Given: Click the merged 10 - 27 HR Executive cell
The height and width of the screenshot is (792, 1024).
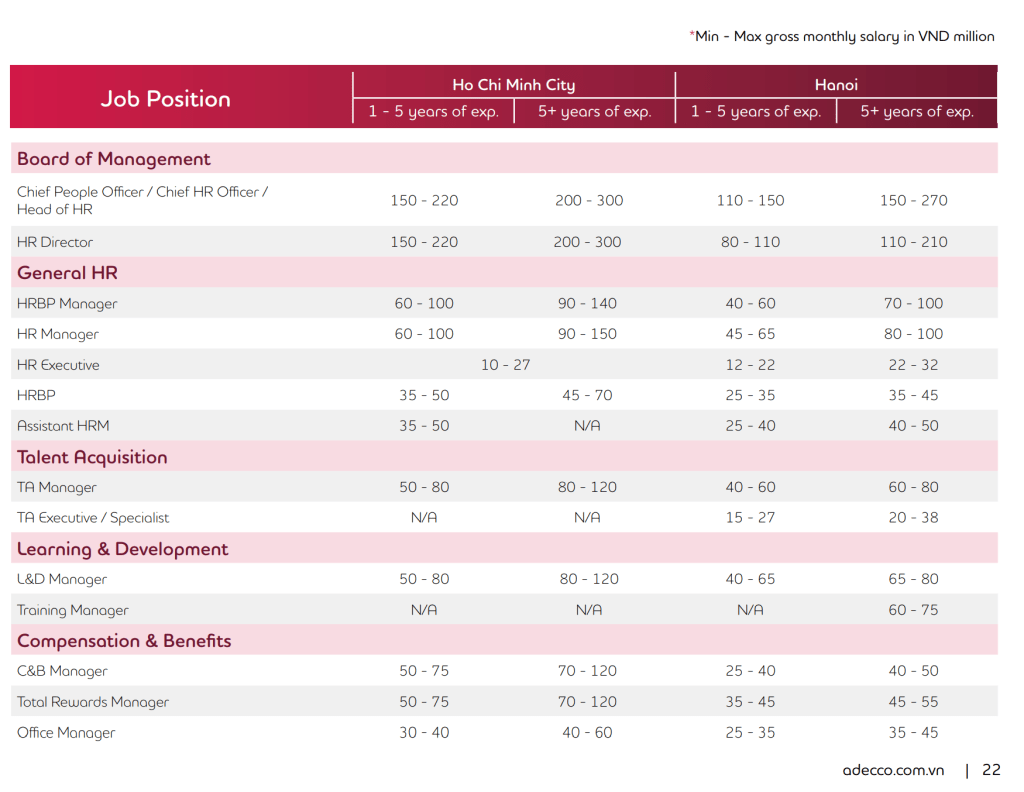Looking at the screenshot, I should click(505, 365).
